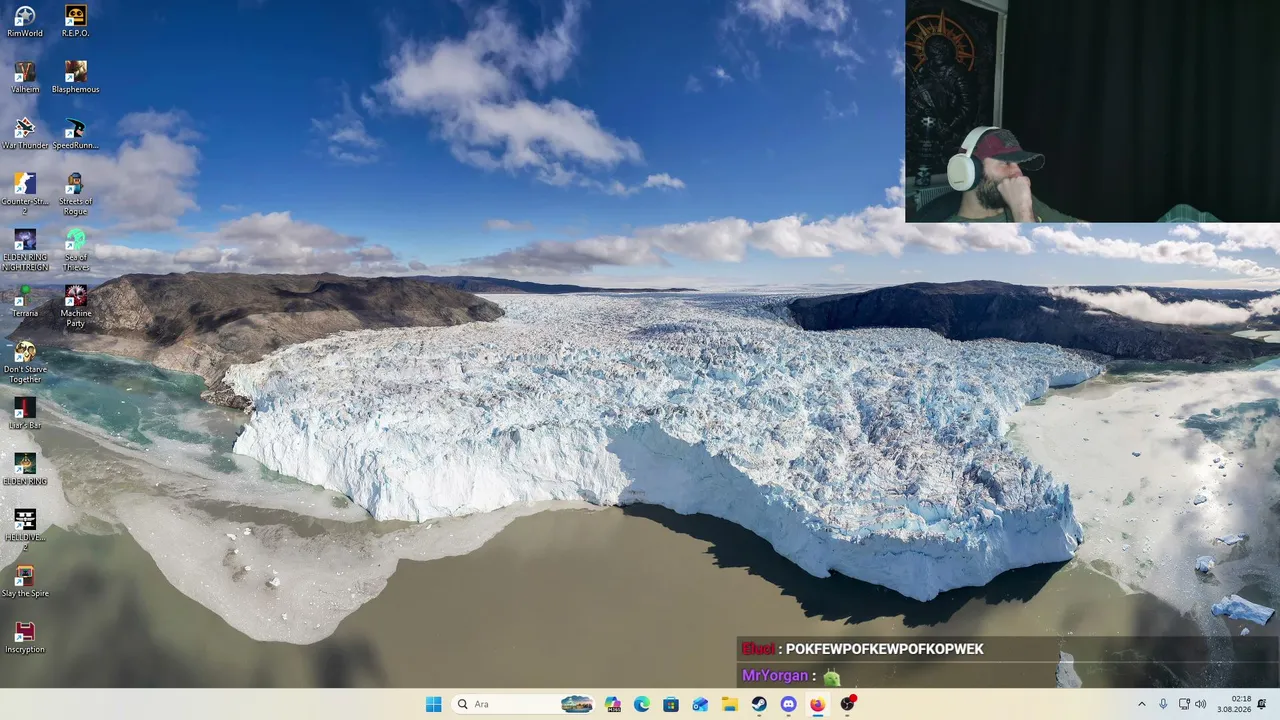Select the SpeedRunners desktop shortcut
This screenshot has height=720, width=1280.
[75, 133]
